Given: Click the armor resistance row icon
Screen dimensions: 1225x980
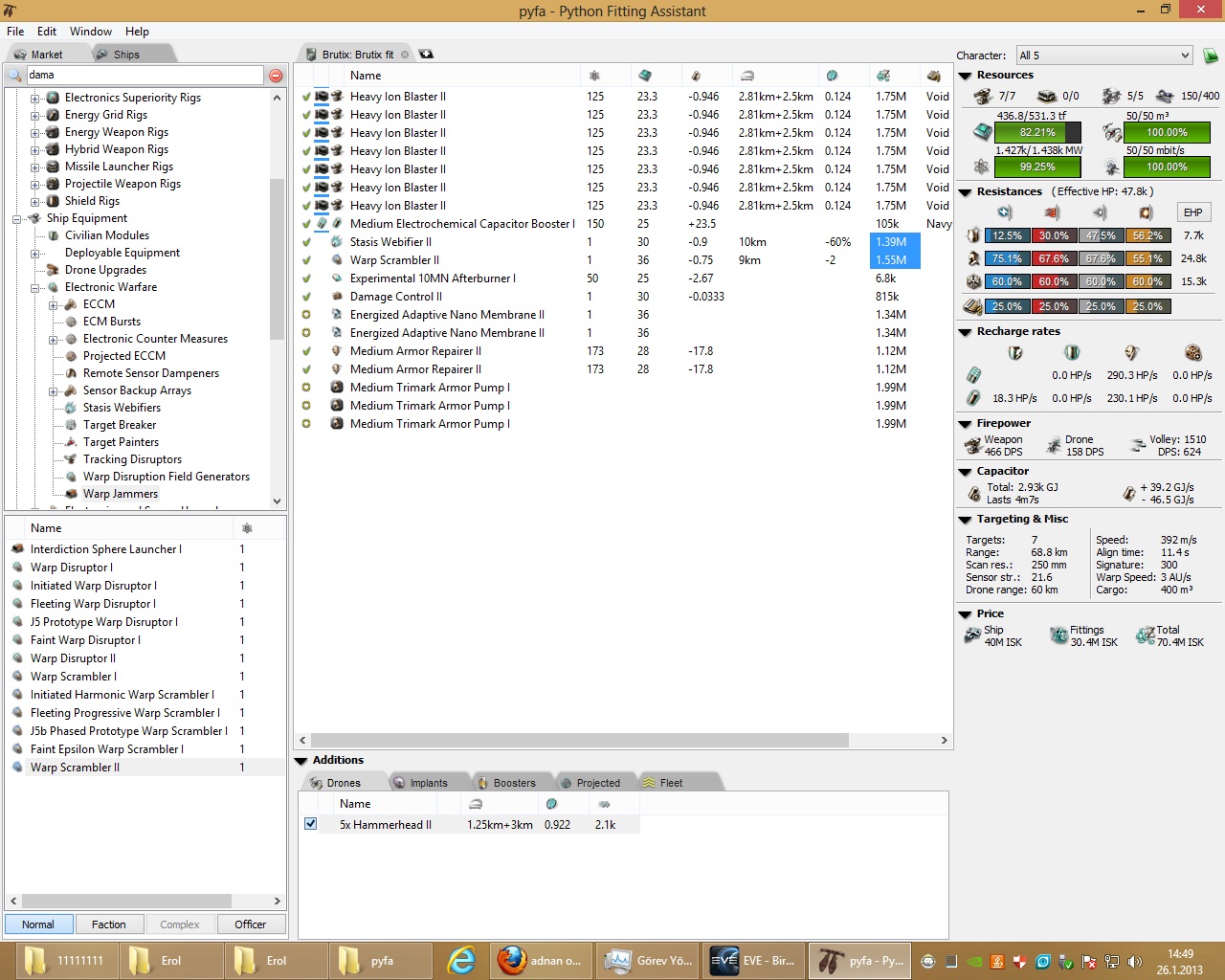Looking at the screenshot, I should [x=973, y=258].
